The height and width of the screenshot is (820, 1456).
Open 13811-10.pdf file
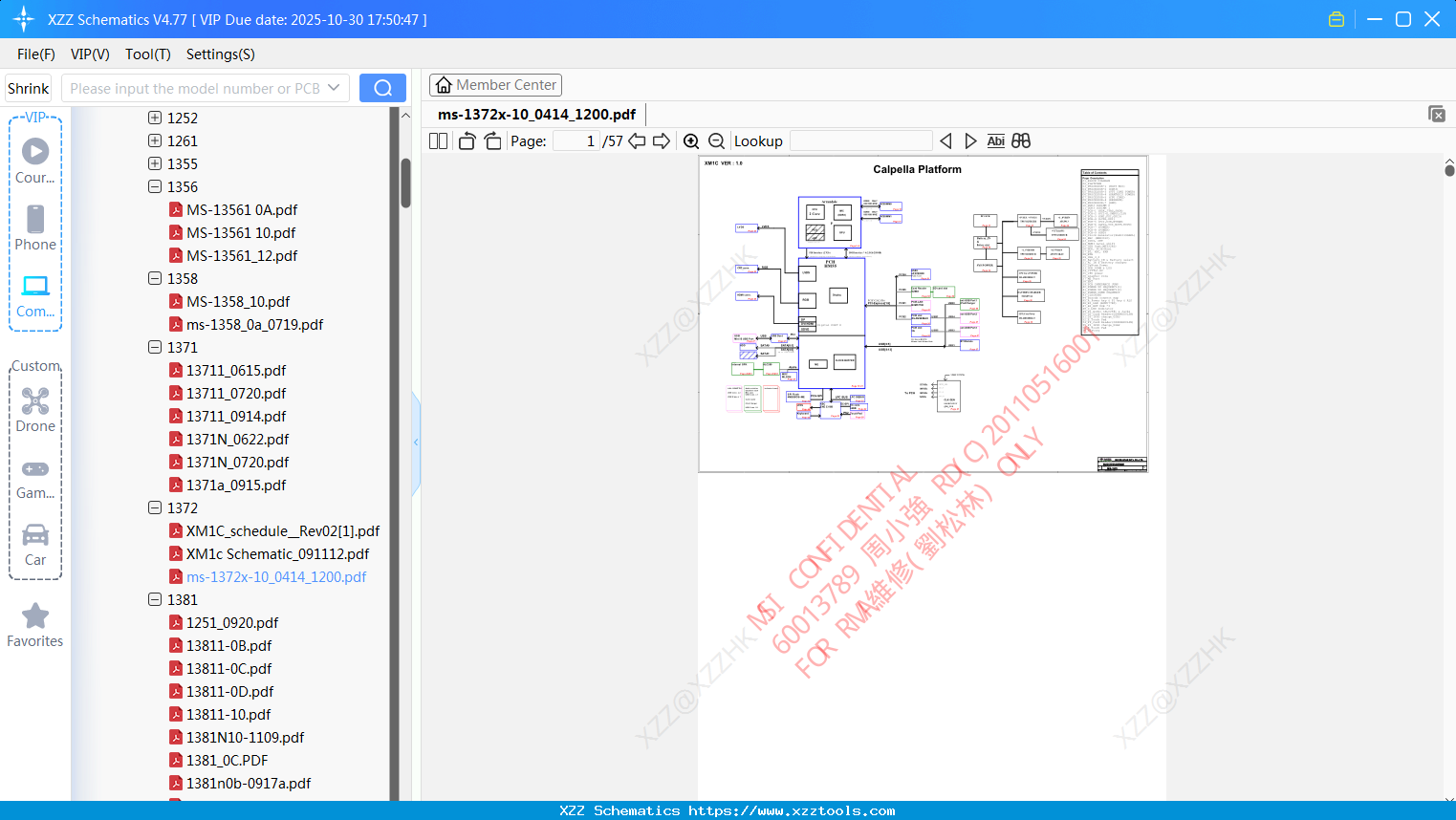(228, 714)
